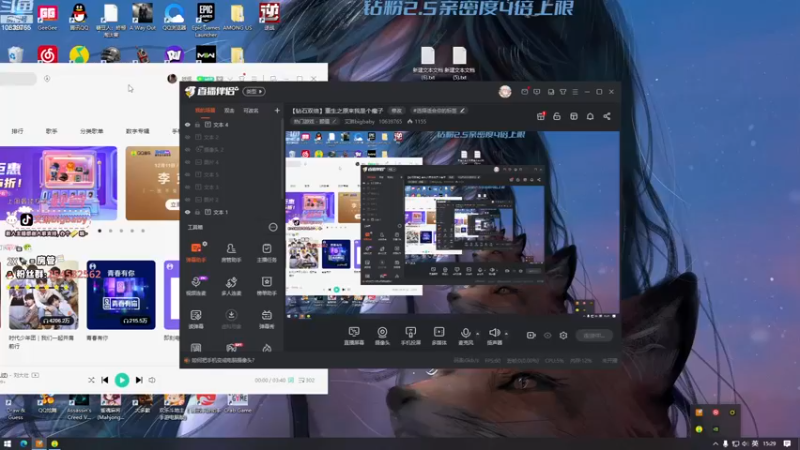Screen dimensions: 800x450
Task: Click the unlock padlock icon above preview
Action: pos(557,116)
